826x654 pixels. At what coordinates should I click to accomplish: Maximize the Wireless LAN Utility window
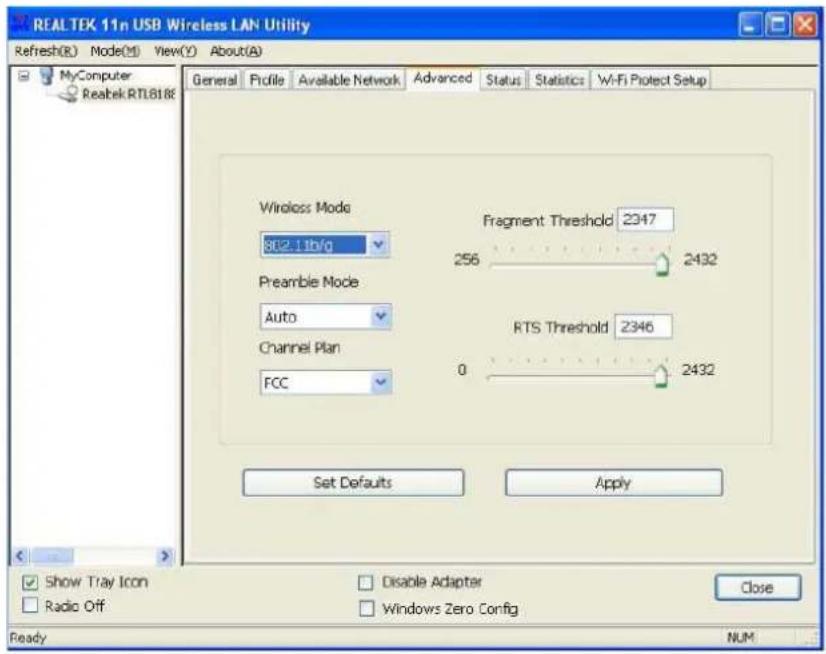(x=778, y=24)
